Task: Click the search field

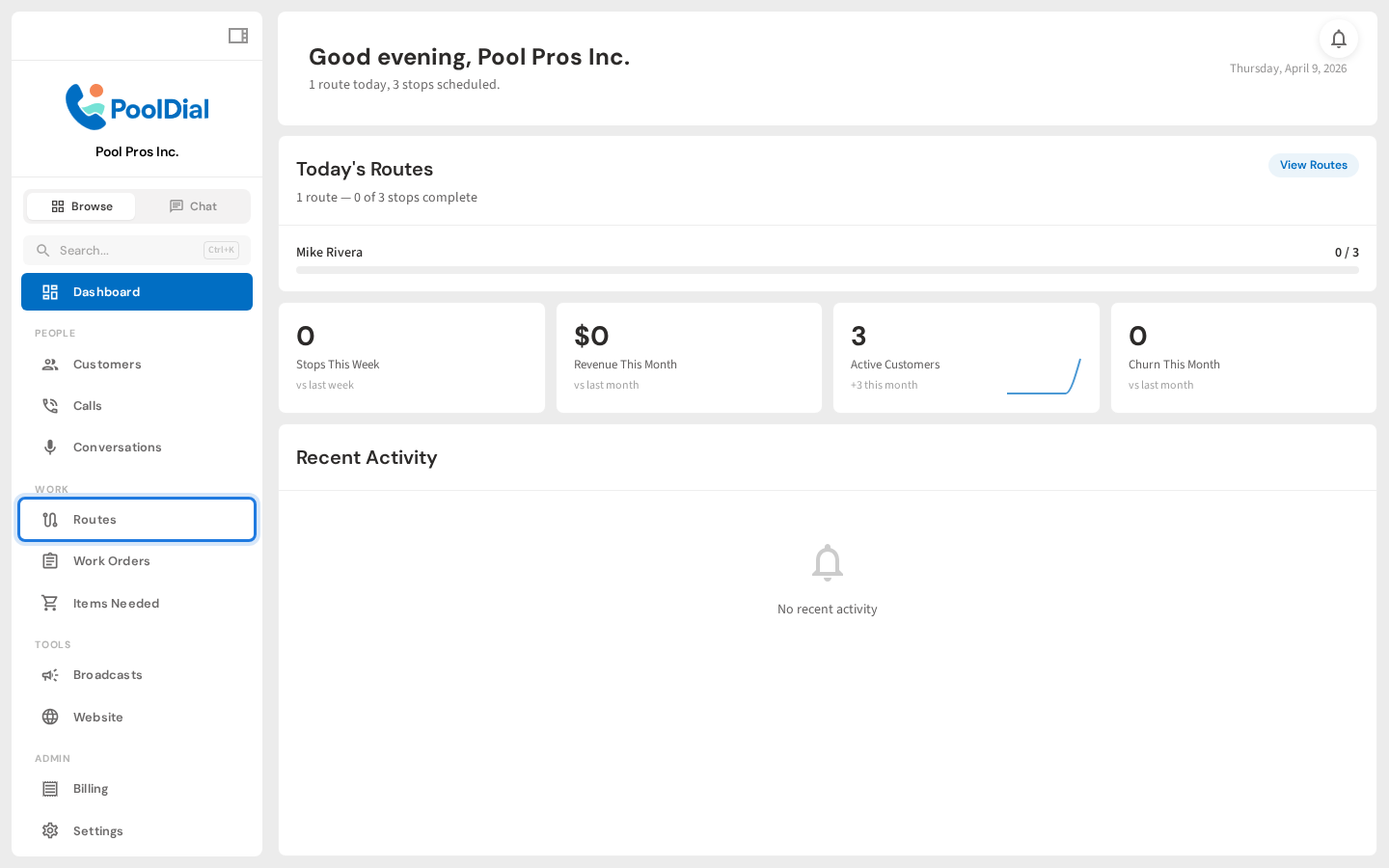Action: pyautogui.click(x=136, y=250)
